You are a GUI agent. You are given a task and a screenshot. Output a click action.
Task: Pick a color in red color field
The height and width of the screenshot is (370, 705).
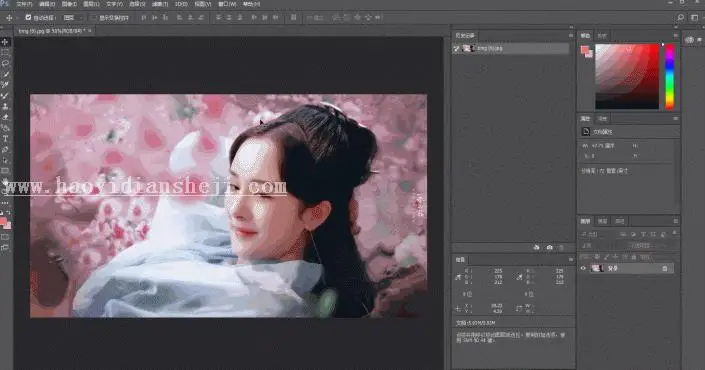[x=627, y=76]
